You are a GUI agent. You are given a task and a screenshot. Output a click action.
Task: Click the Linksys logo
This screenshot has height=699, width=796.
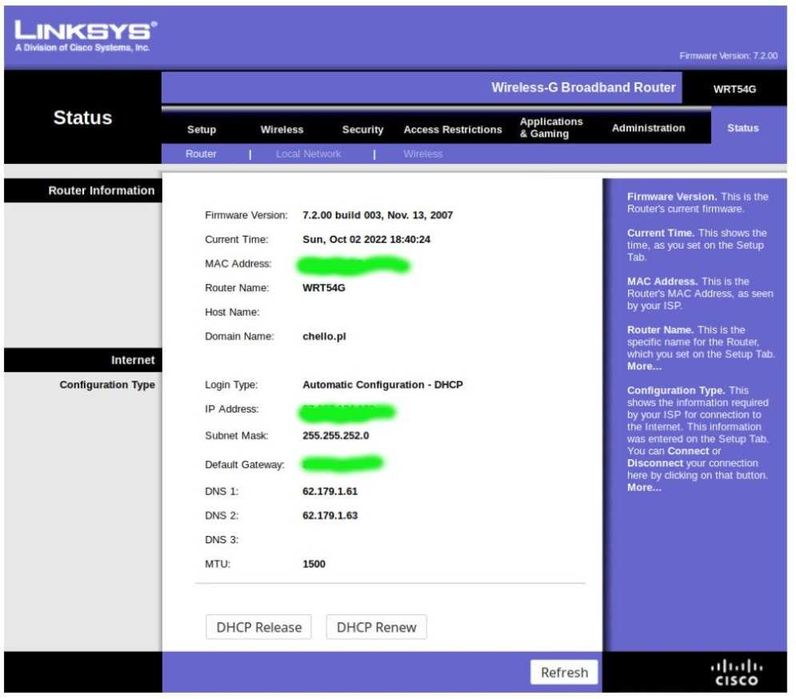coord(85,36)
